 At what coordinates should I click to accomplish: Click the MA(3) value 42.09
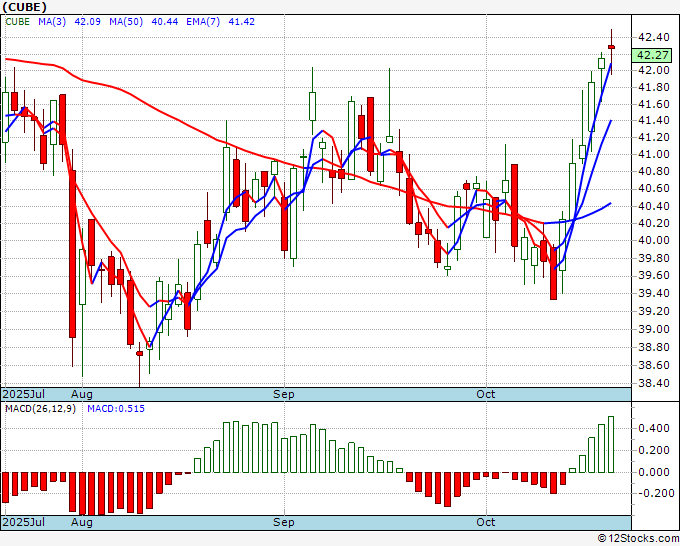[x=87, y=22]
